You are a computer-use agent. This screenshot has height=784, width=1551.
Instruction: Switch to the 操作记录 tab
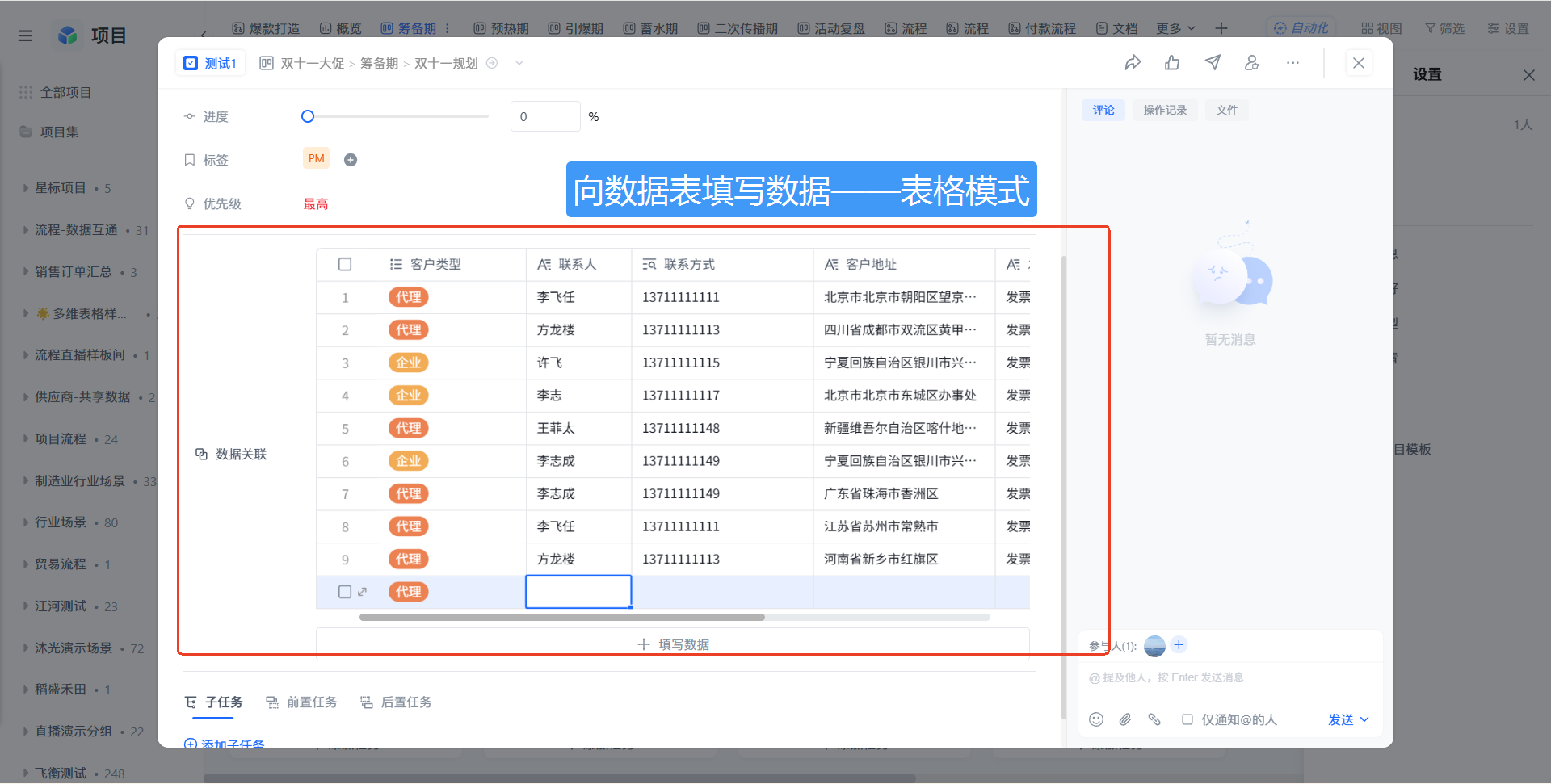tap(1165, 110)
